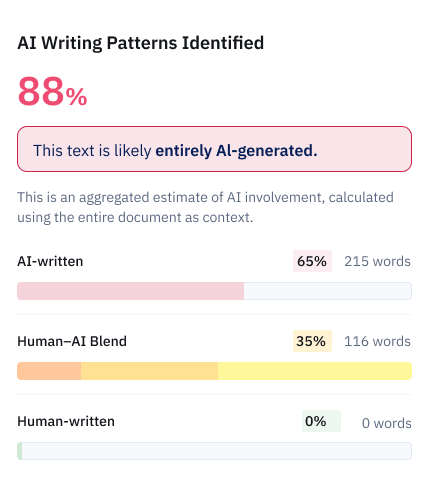Select the AI-written category label
The image size is (428, 480).
click(50, 261)
